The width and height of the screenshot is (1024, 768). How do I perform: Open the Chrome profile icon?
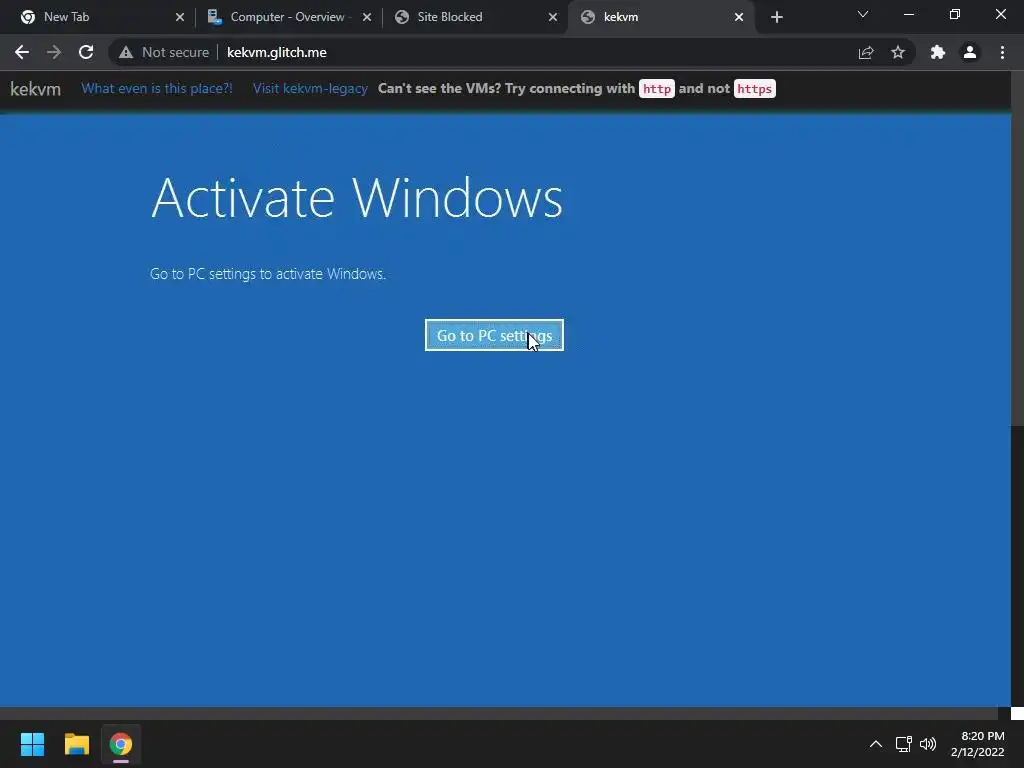point(970,52)
